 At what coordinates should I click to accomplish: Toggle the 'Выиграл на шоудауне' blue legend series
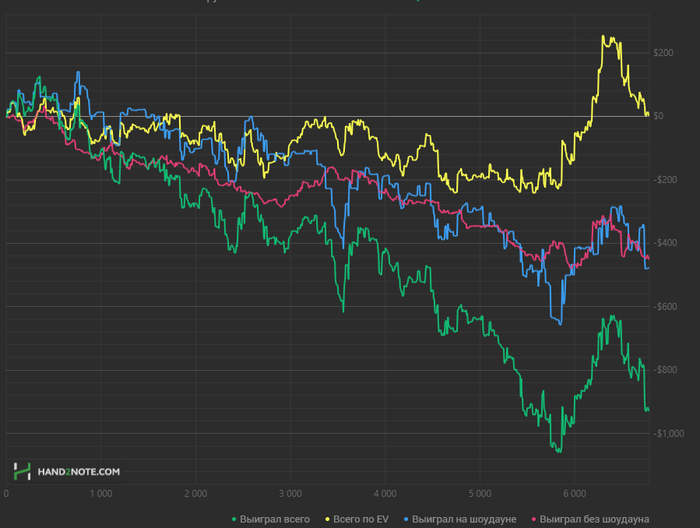(x=460, y=519)
